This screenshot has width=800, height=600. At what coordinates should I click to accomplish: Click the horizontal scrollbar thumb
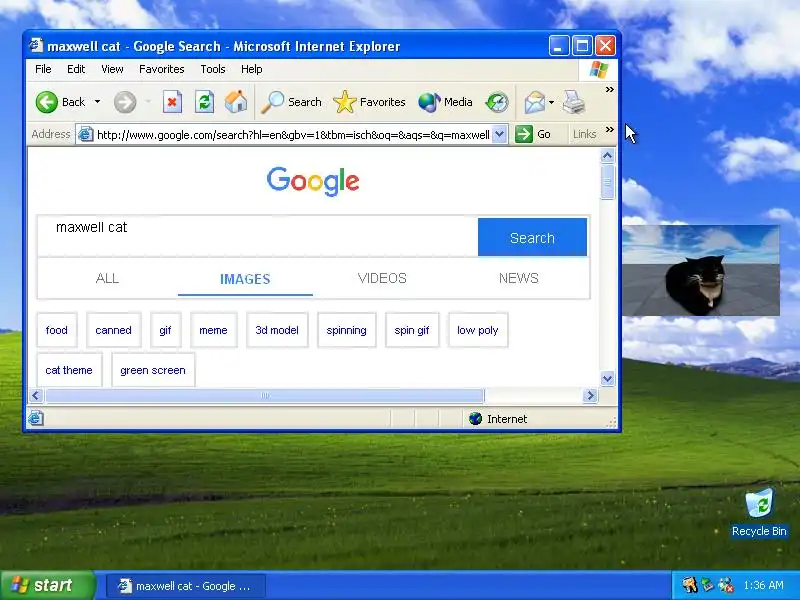pyautogui.click(x=265, y=395)
